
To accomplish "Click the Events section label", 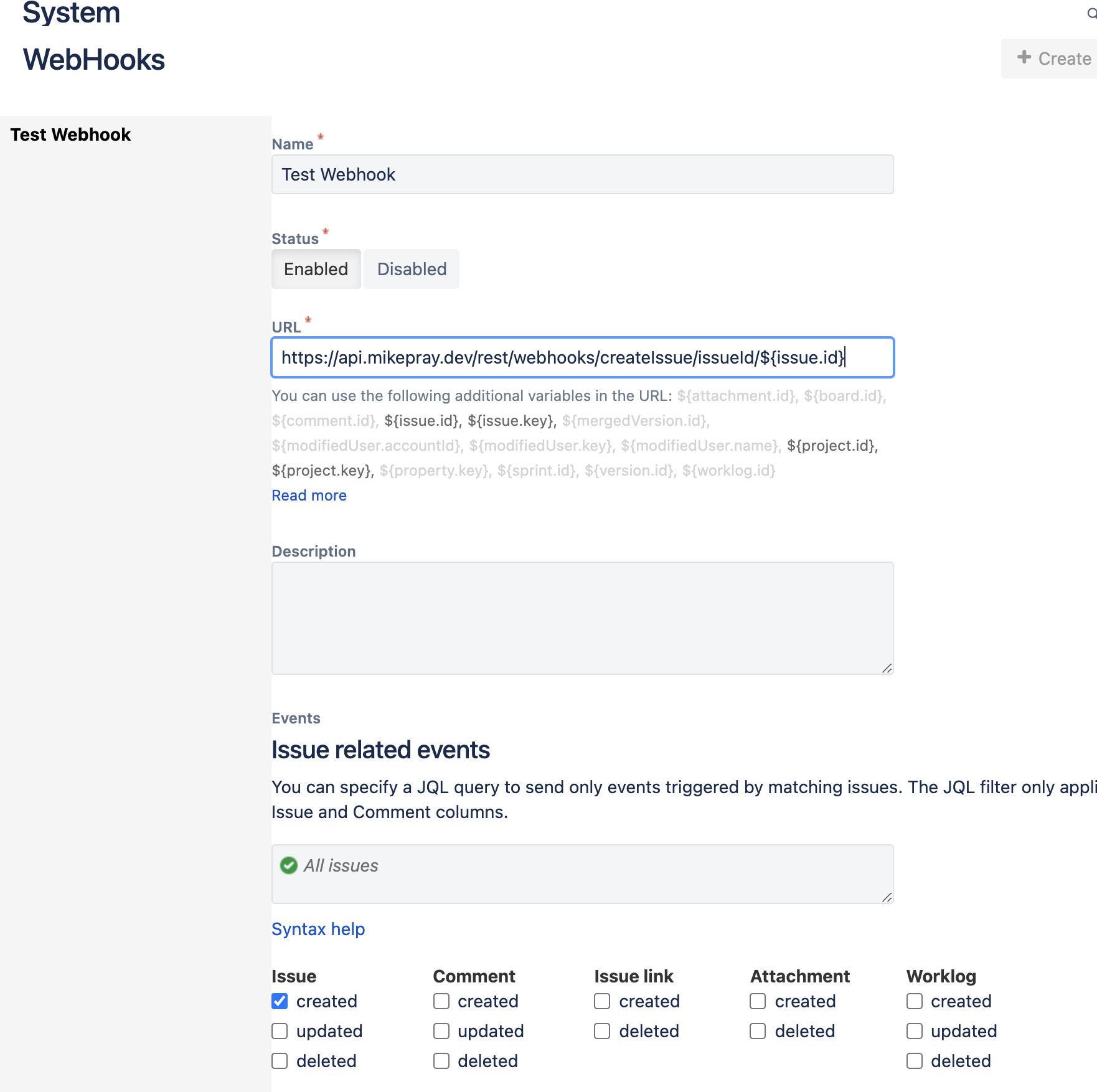I will (x=296, y=718).
